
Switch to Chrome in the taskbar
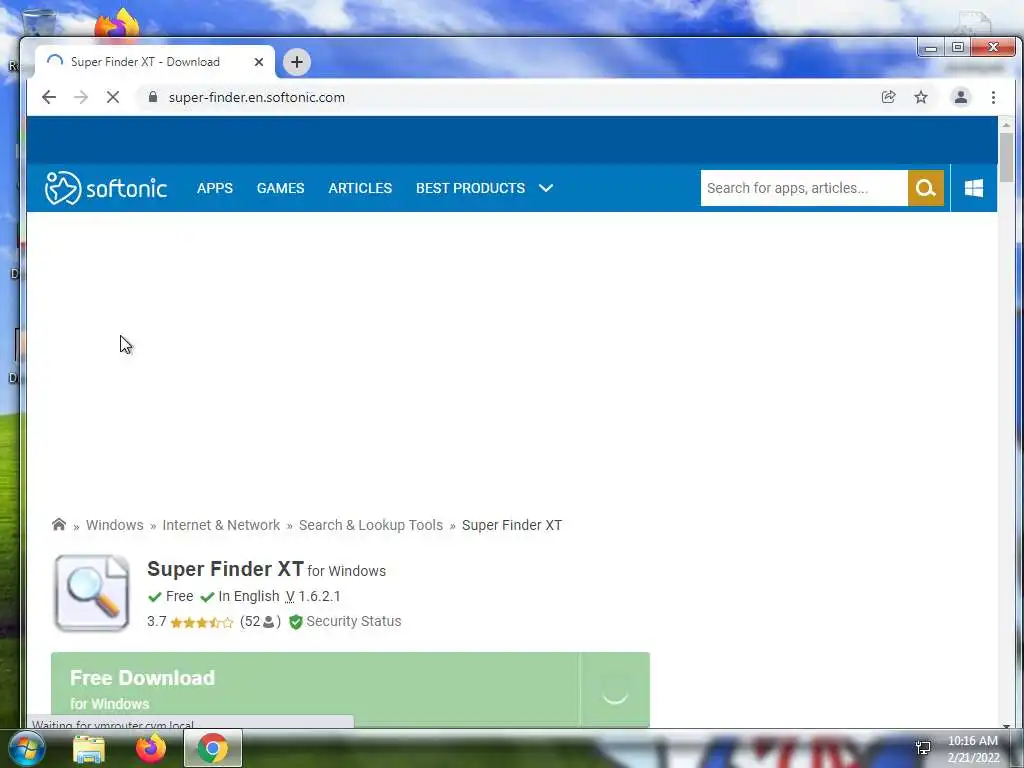pyautogui.click(x=213, y=748)
